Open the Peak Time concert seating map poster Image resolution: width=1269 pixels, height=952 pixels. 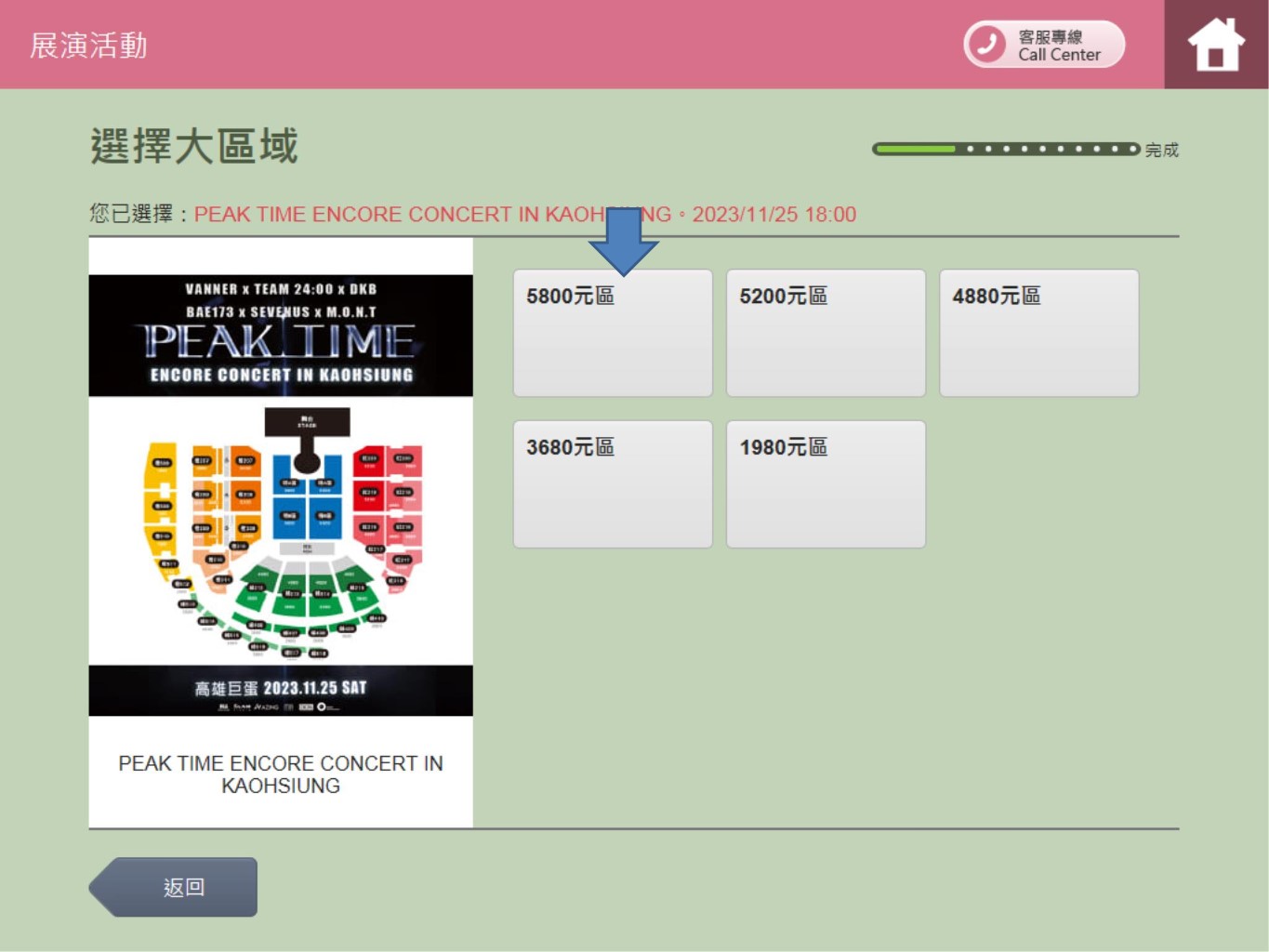coord(281,495)
